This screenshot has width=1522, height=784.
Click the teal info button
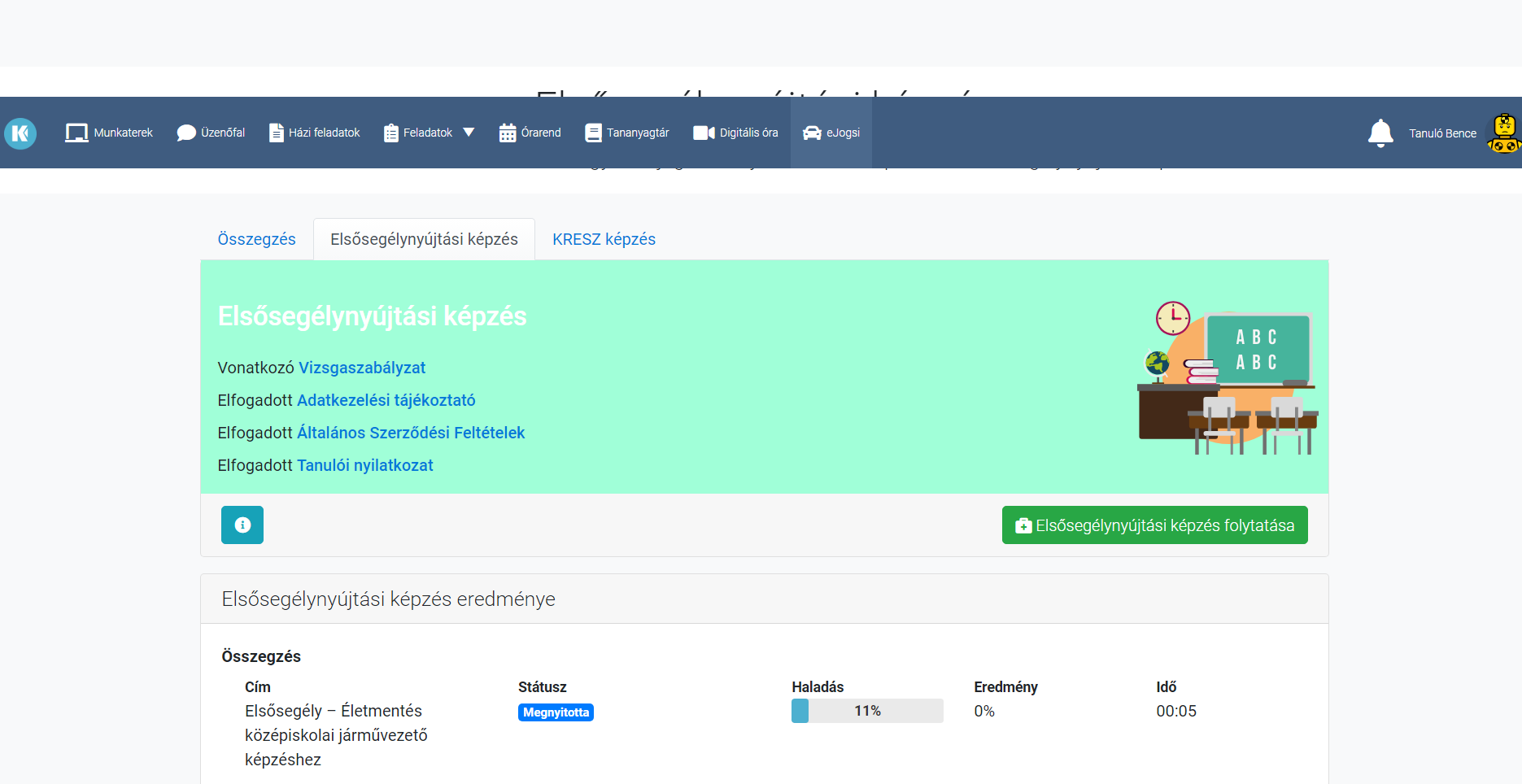point(242,525)
